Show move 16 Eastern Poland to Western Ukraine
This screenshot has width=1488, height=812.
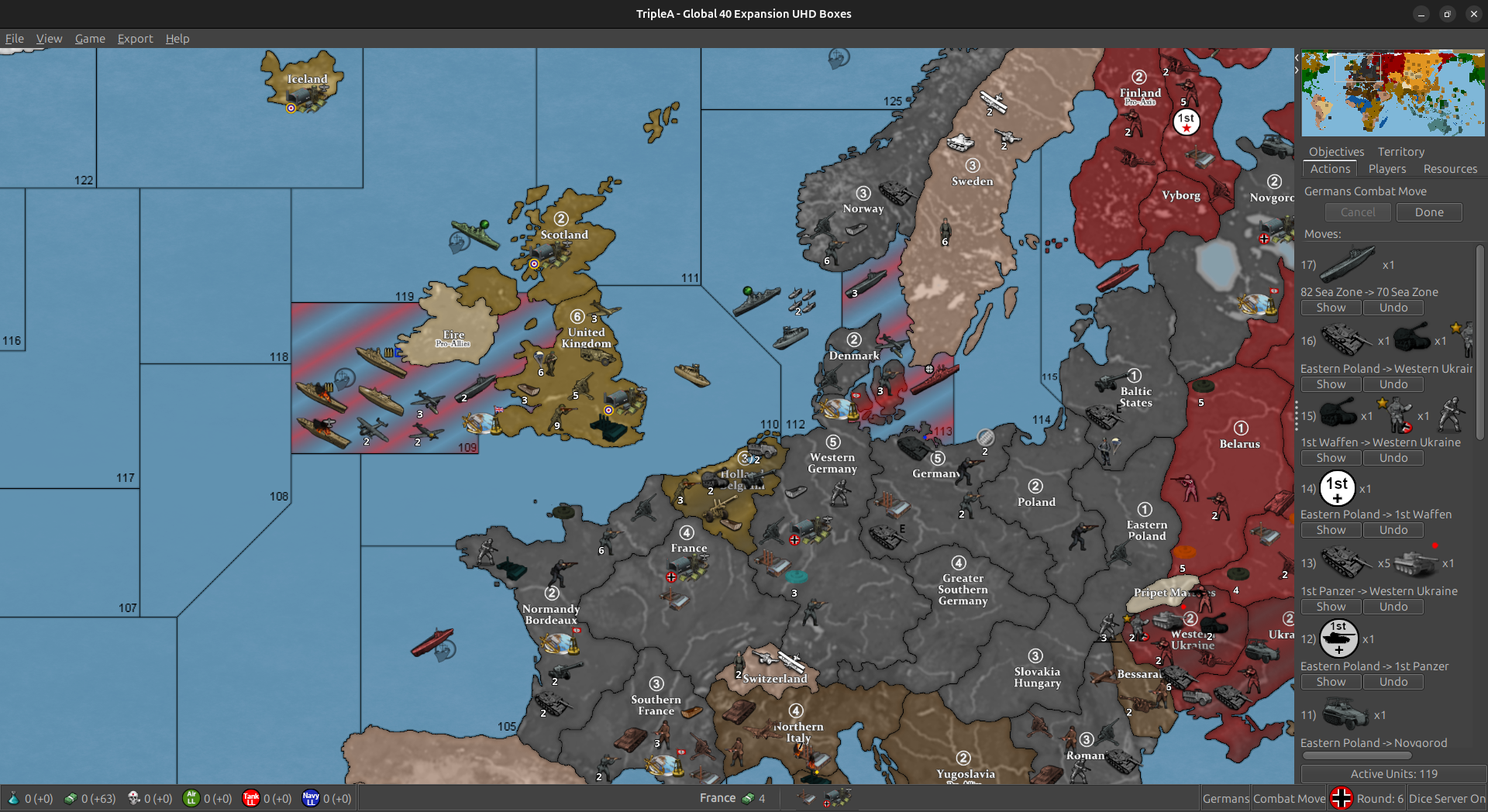click(x=1331, y=384)
